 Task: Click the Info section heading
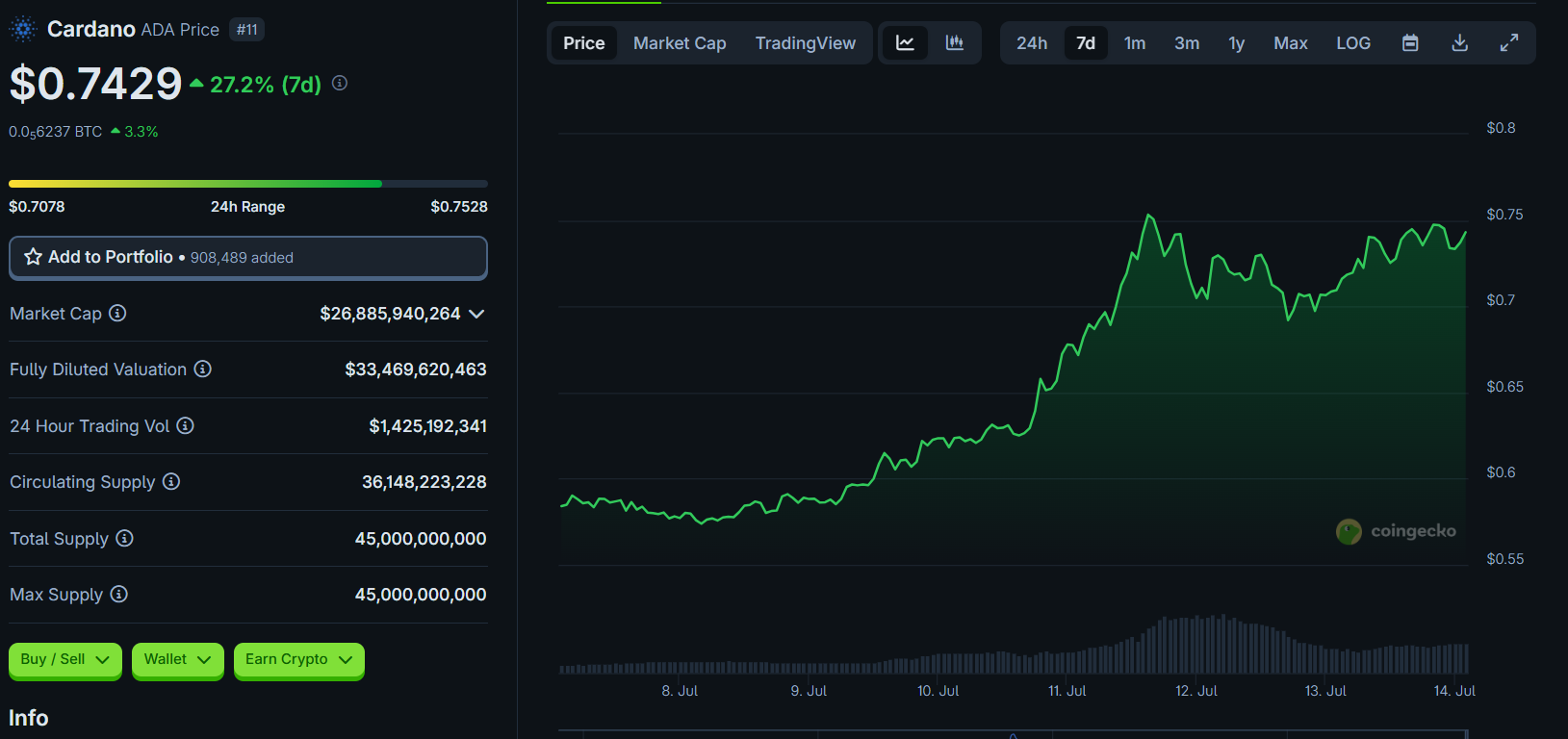[29, 718]
